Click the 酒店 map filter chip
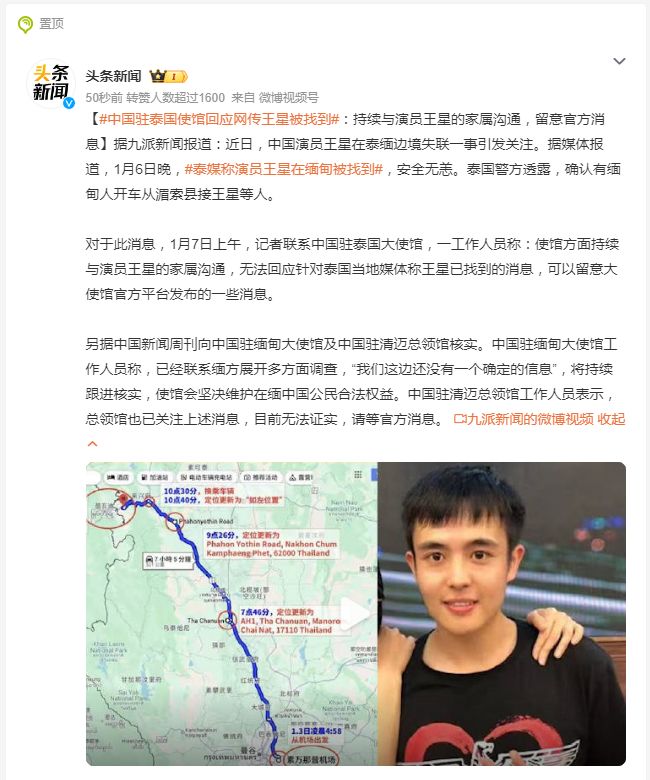 point(118,478)
